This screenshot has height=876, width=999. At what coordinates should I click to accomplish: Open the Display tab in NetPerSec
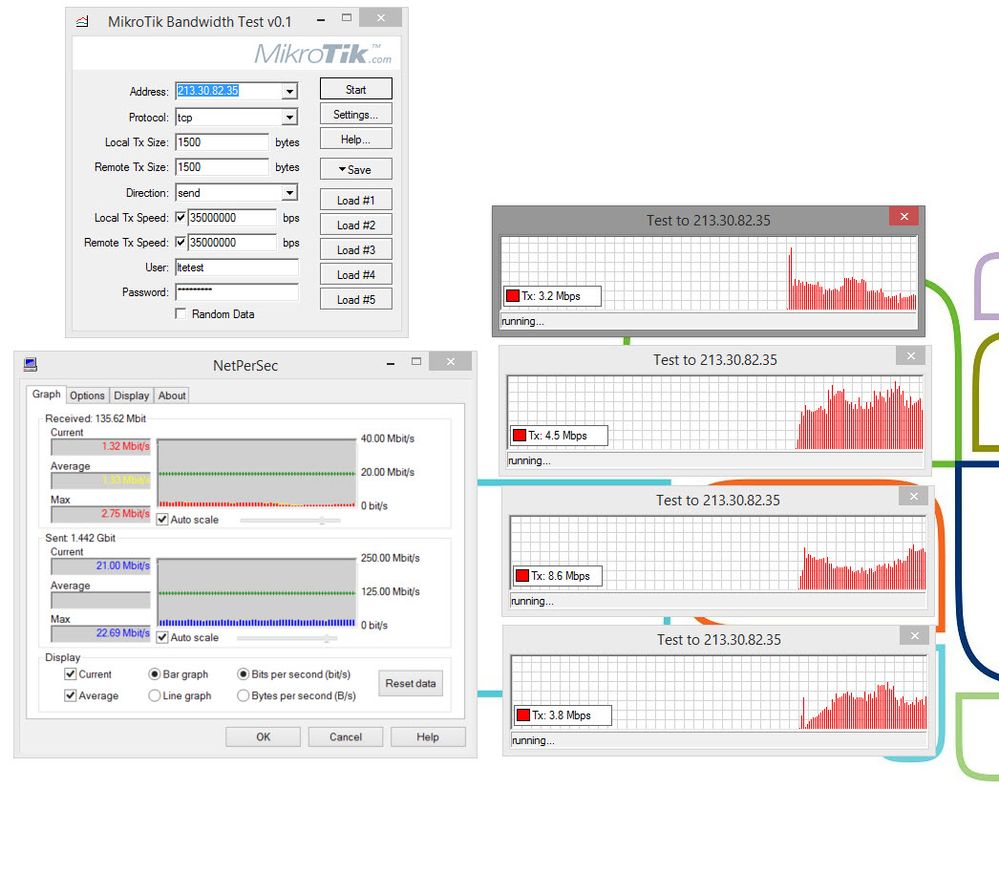[x=131, y=396]
